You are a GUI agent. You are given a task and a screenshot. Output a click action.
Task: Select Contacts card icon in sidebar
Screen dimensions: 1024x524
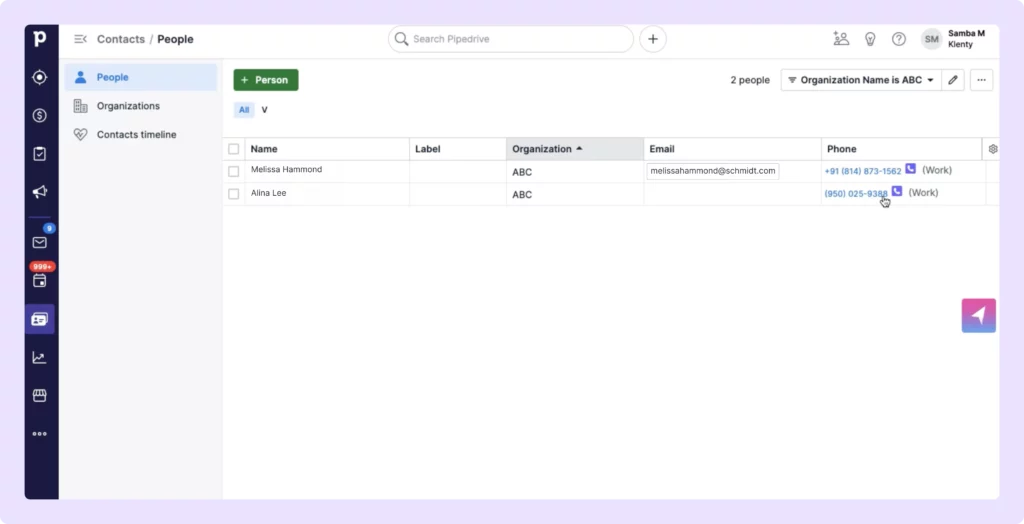(x=40, y=319)
